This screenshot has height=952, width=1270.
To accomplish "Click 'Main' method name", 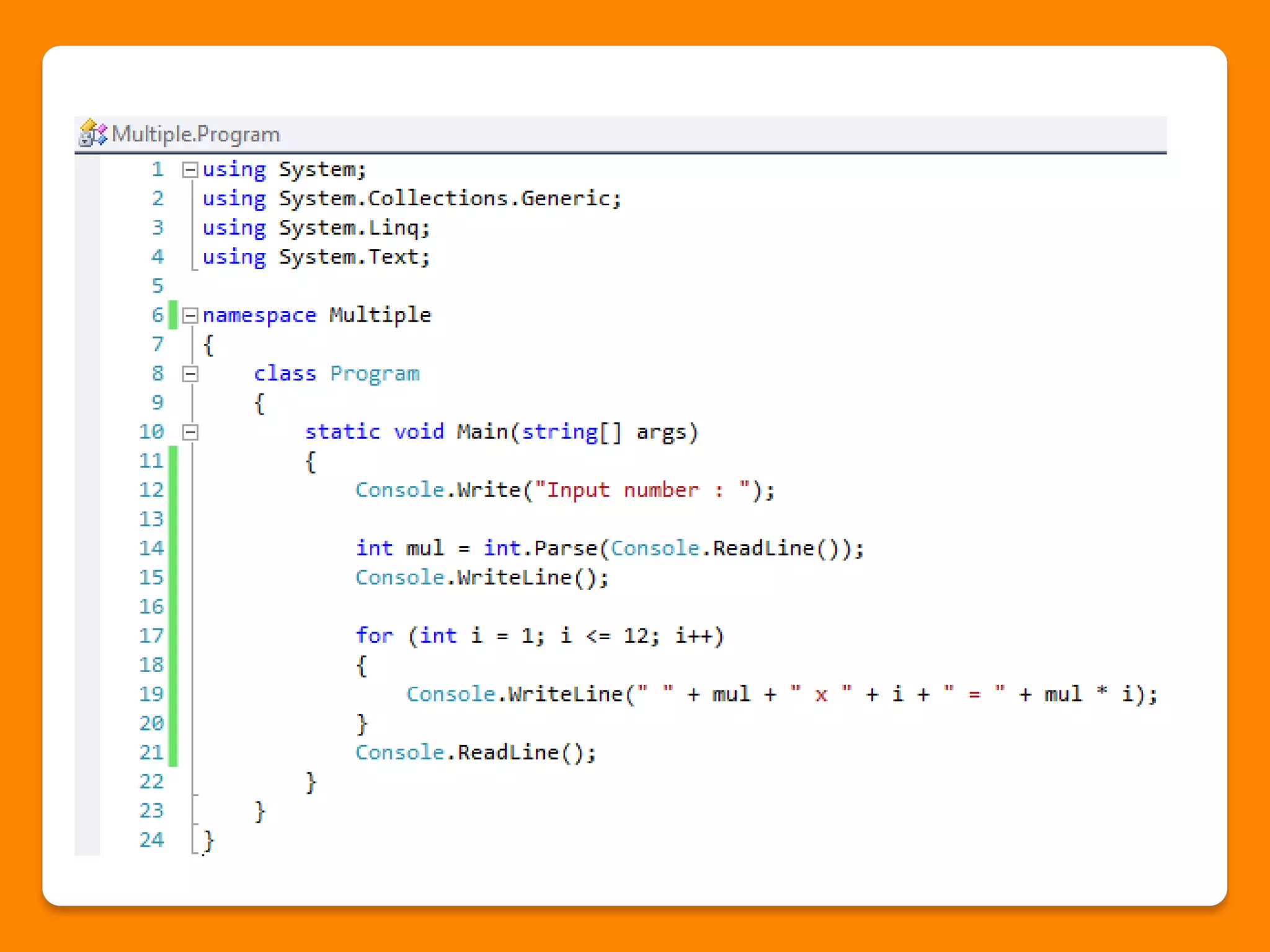I will click(x=482, y=431).
